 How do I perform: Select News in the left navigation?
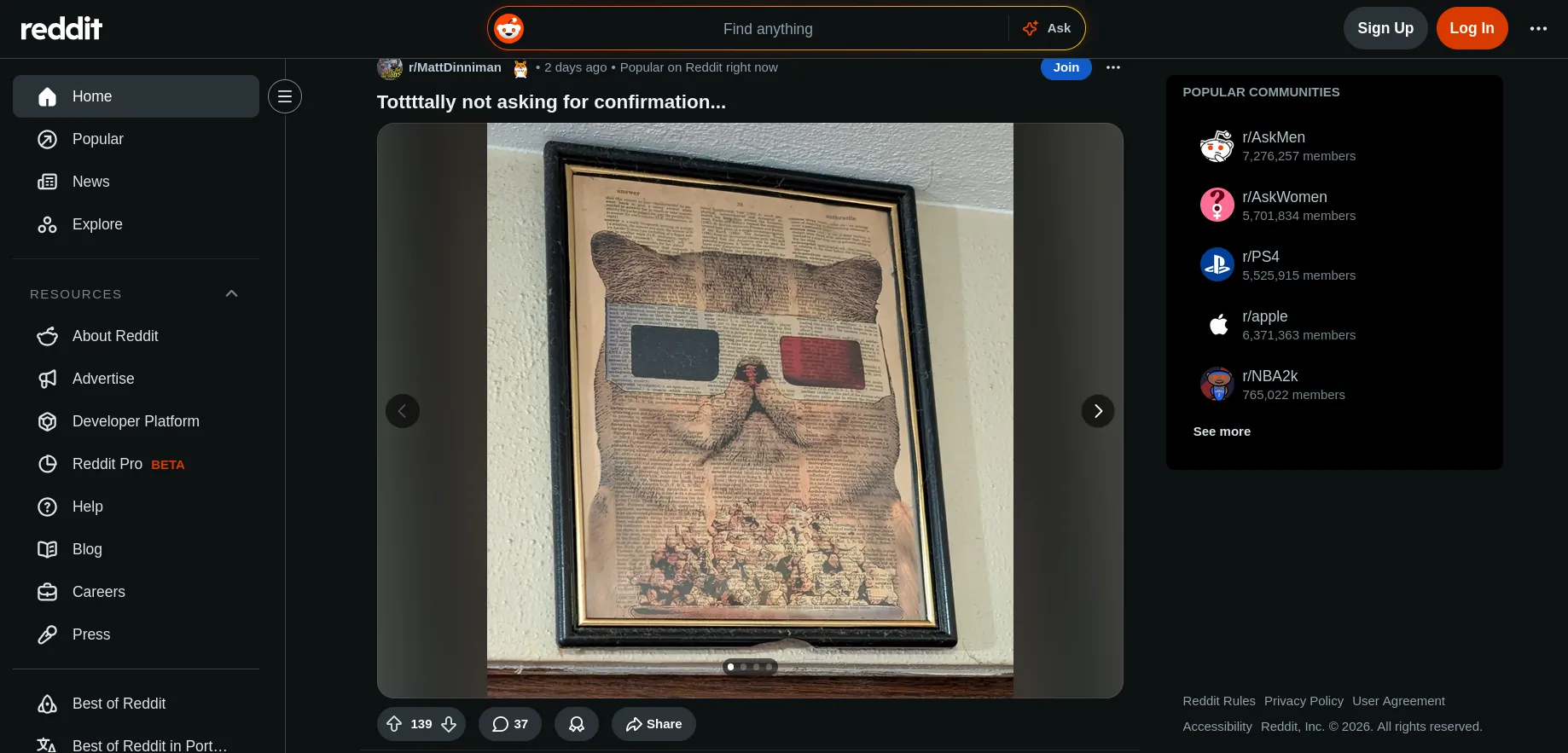click(136, 182)
